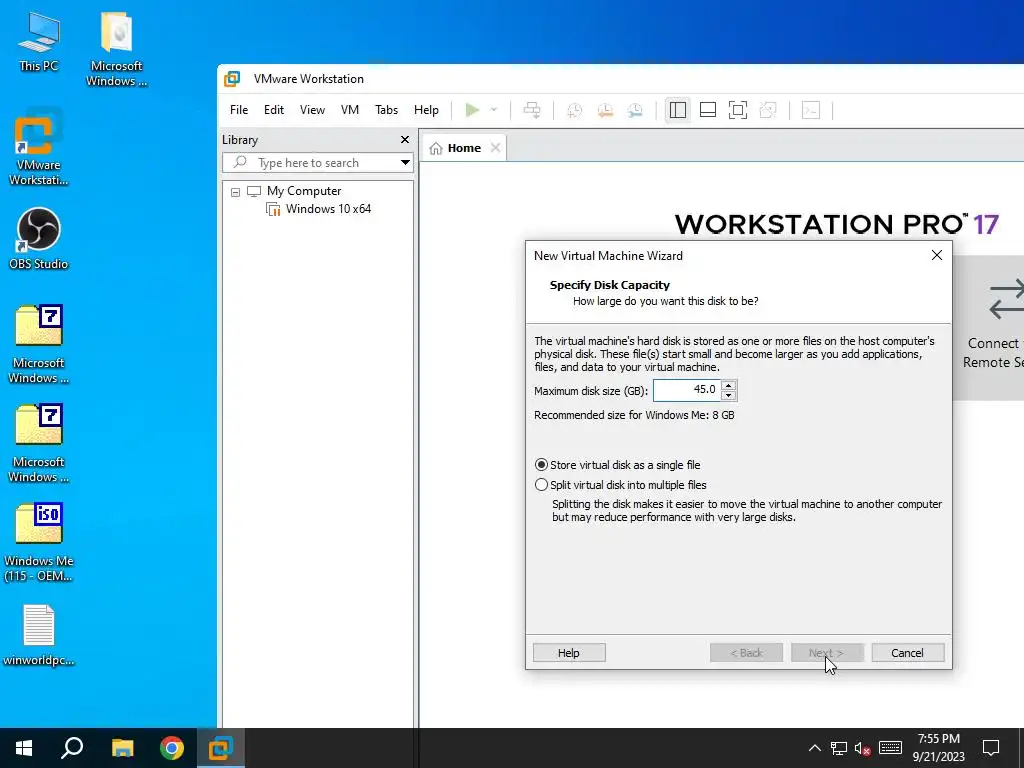
Task: Open Google Chrome from the taskbar
Action: tap(172, 748)
